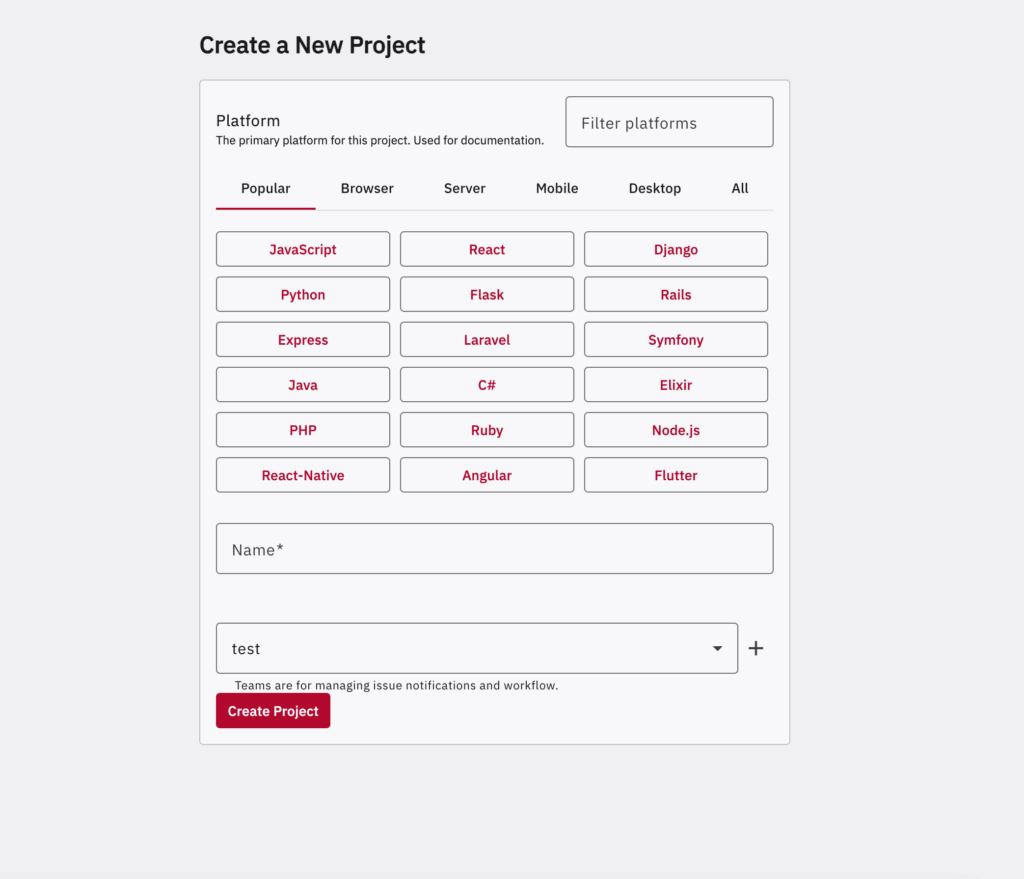Select the Desktop tab
The width and height of the screenshot is (1024, 879).
[655, 188]
